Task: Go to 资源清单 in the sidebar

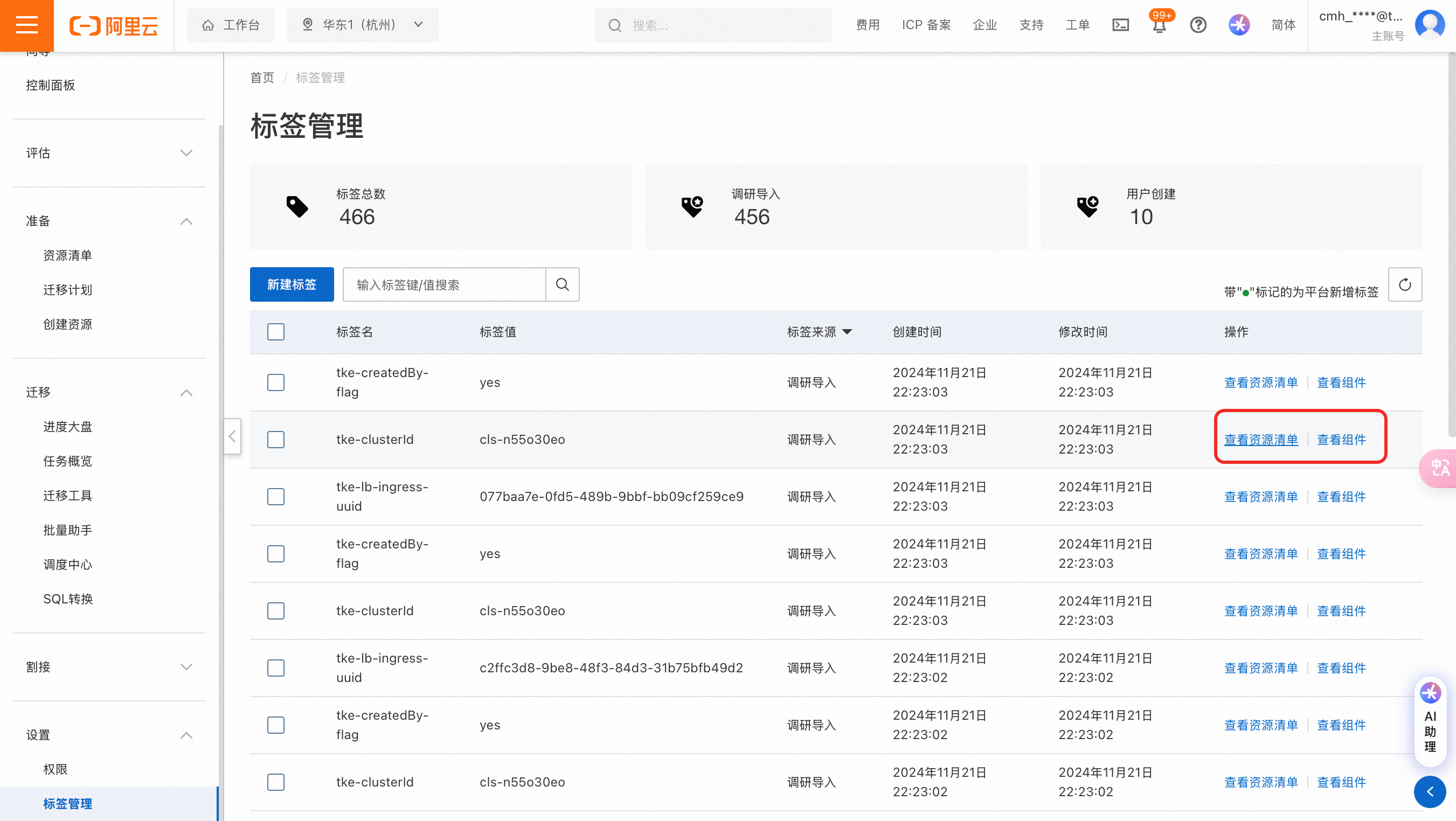Action: 68,255
